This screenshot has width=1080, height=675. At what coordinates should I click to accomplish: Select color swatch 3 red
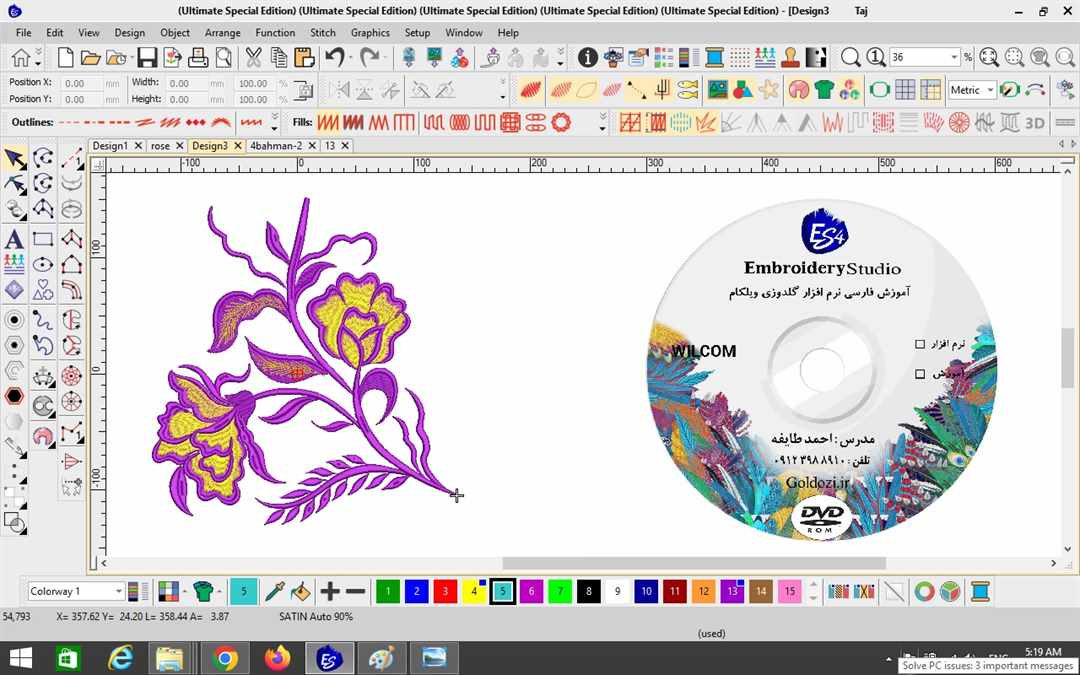445,591
